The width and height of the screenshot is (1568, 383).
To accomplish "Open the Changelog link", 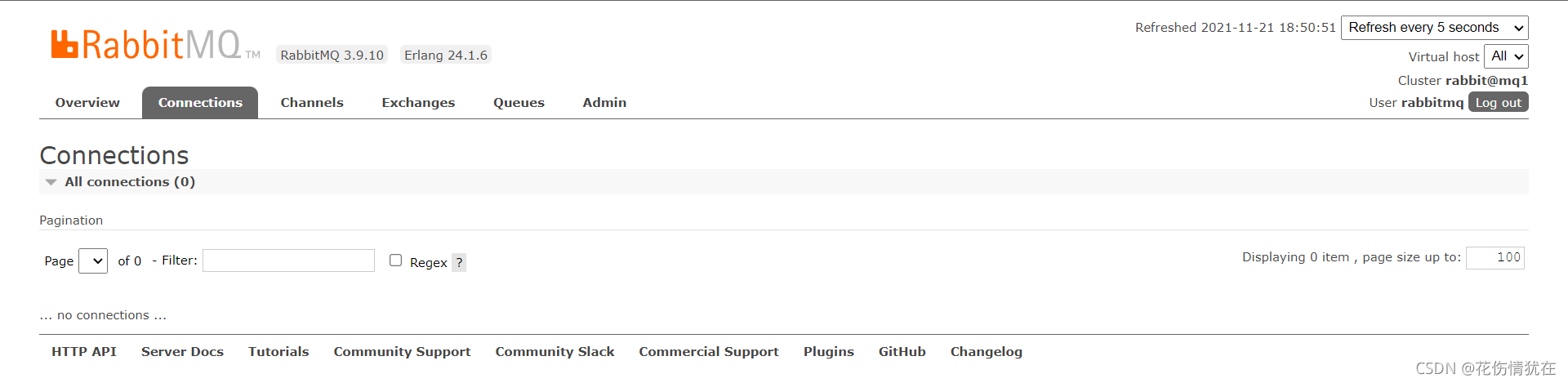I will [986, 352].
